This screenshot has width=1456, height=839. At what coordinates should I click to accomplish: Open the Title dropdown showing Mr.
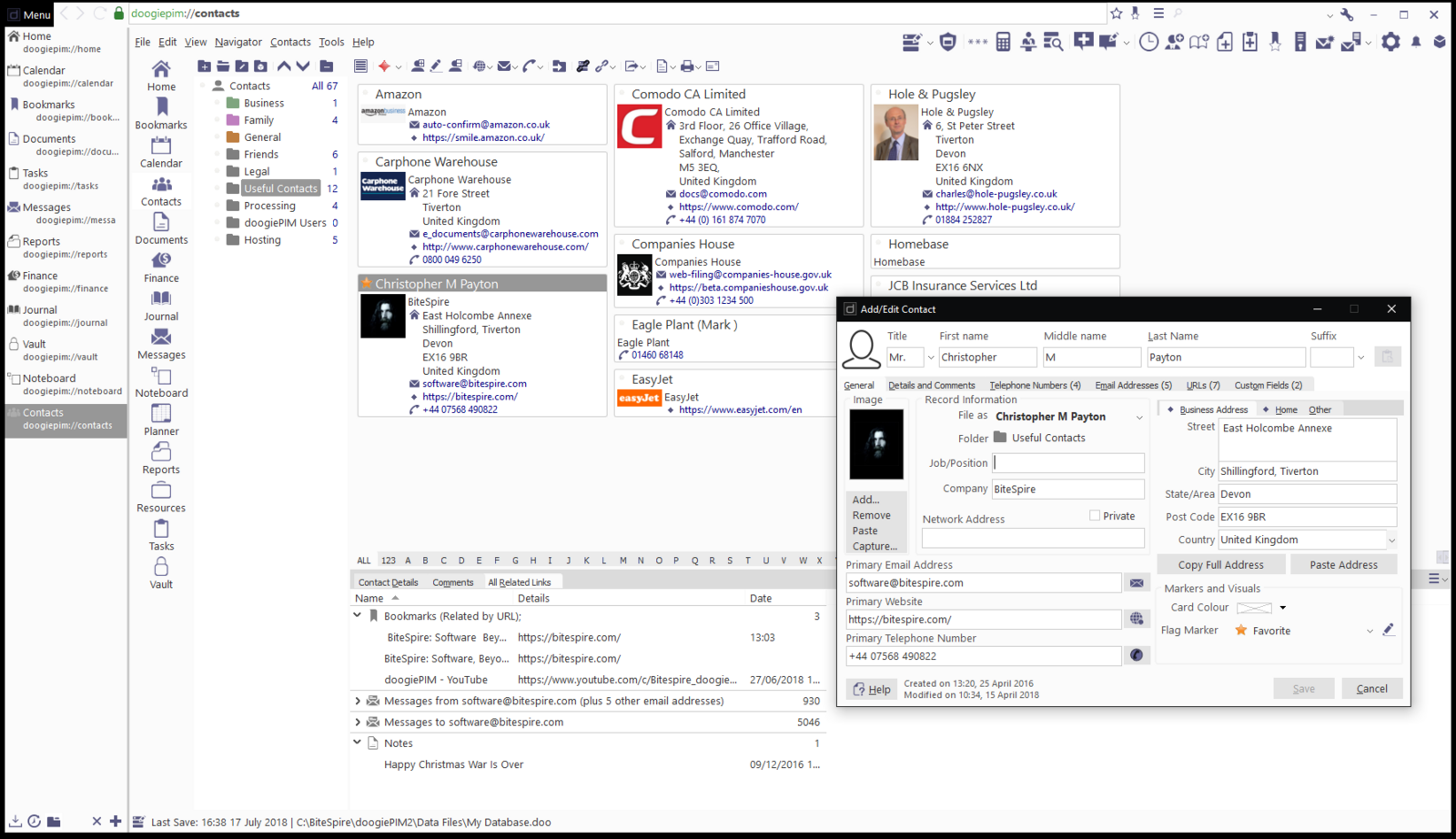click(x=930, y=358)
